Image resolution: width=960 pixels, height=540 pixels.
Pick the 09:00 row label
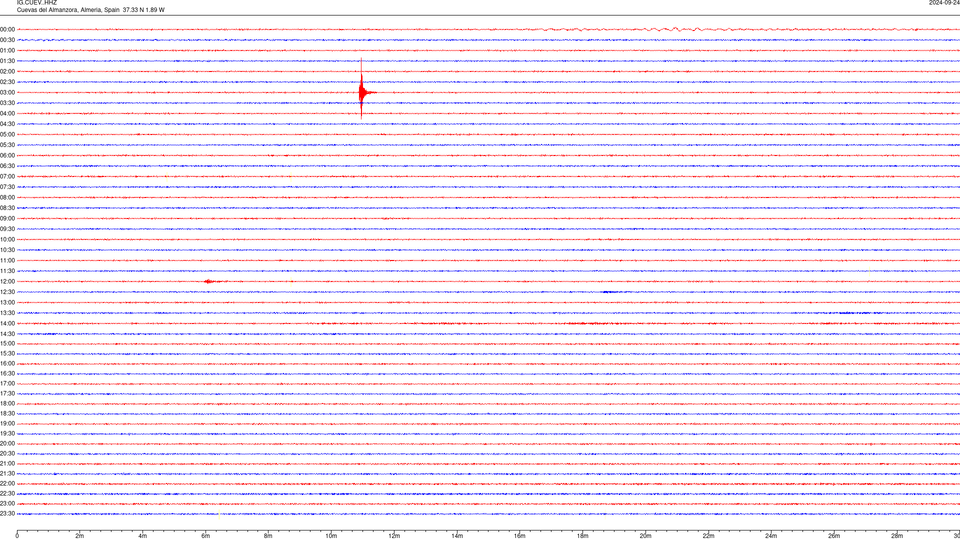coord(7,219)
